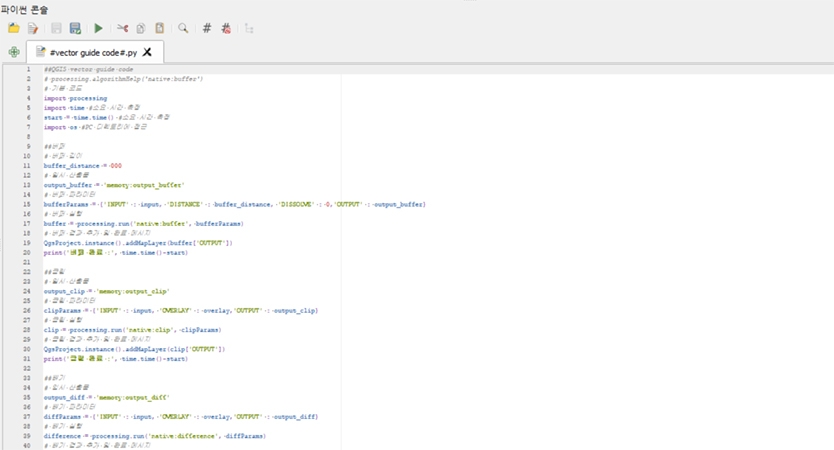
Task: Click the output_diff = 'memory:output_diff' line
Action: coord(106,398)
